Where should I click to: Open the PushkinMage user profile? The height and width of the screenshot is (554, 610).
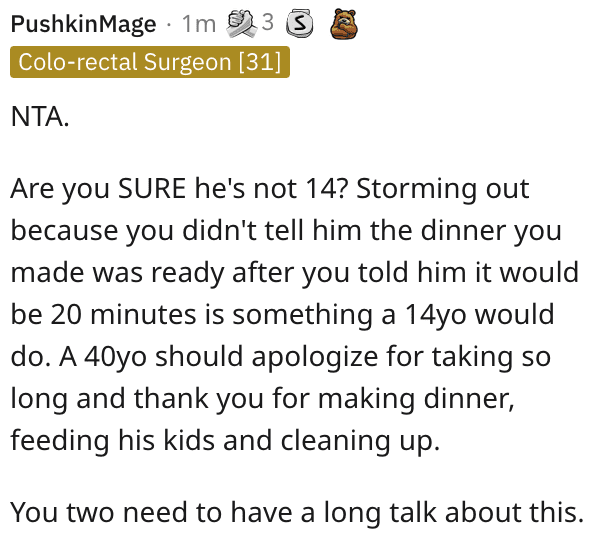(83, 24)
